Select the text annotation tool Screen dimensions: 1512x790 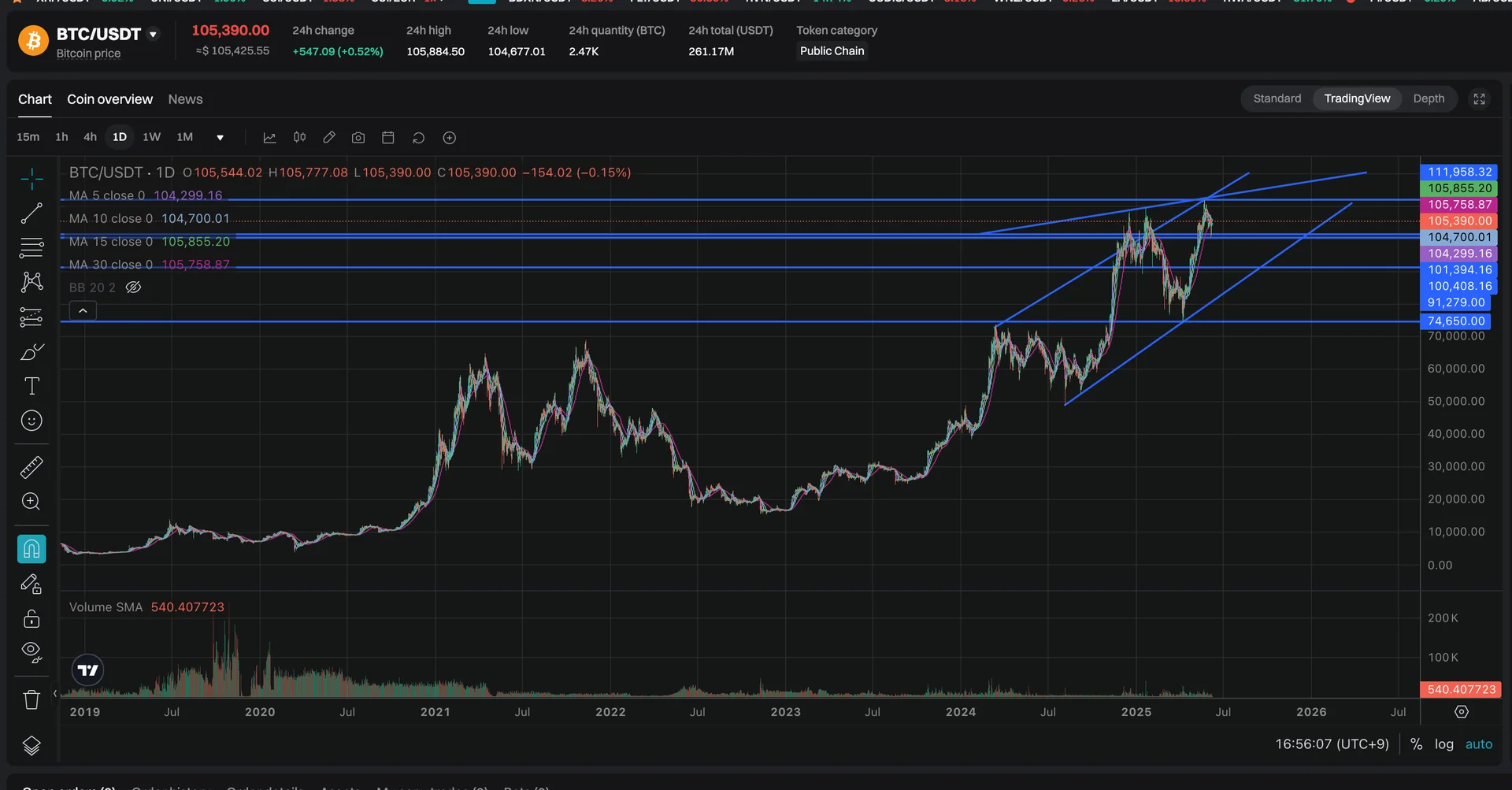[31, 386]
